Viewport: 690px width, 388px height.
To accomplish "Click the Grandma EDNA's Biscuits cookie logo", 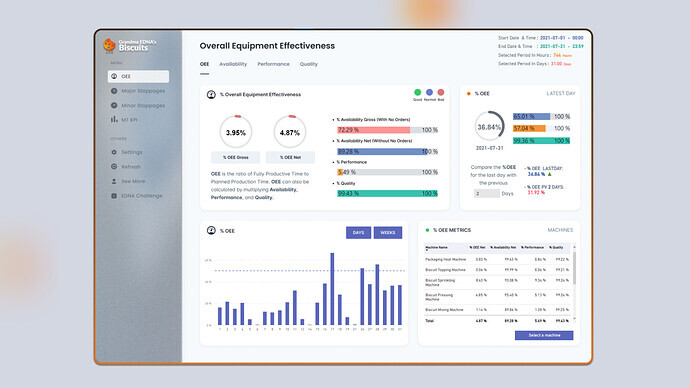I will (x=109, y=45).
